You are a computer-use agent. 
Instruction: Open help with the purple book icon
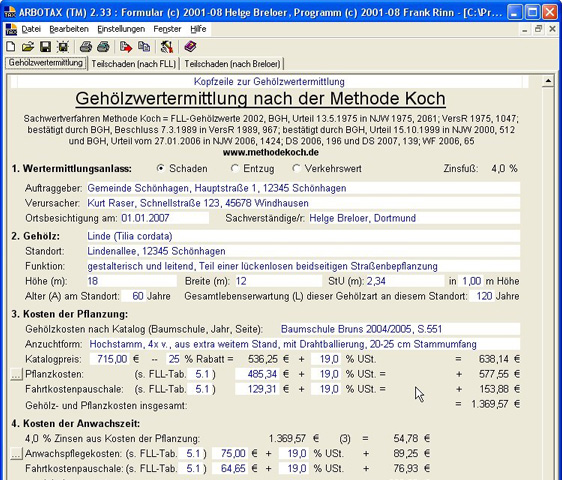(x=190, y=47)
